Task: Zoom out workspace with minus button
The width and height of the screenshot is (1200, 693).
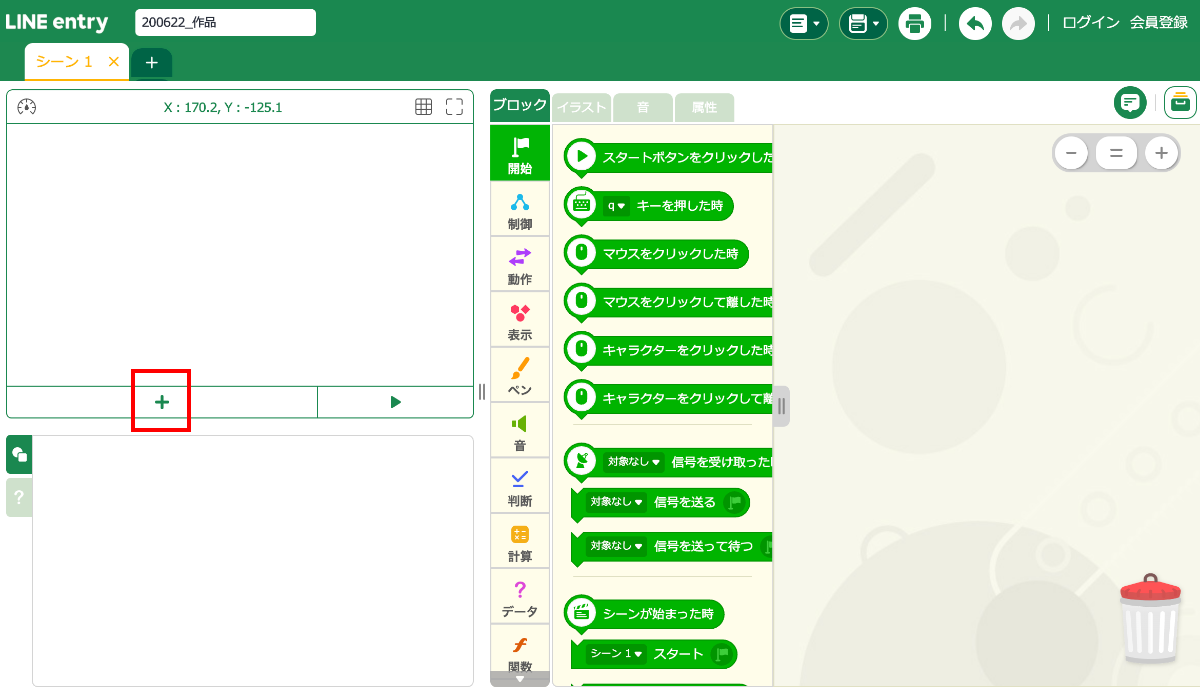Action: click(1071, 153)
